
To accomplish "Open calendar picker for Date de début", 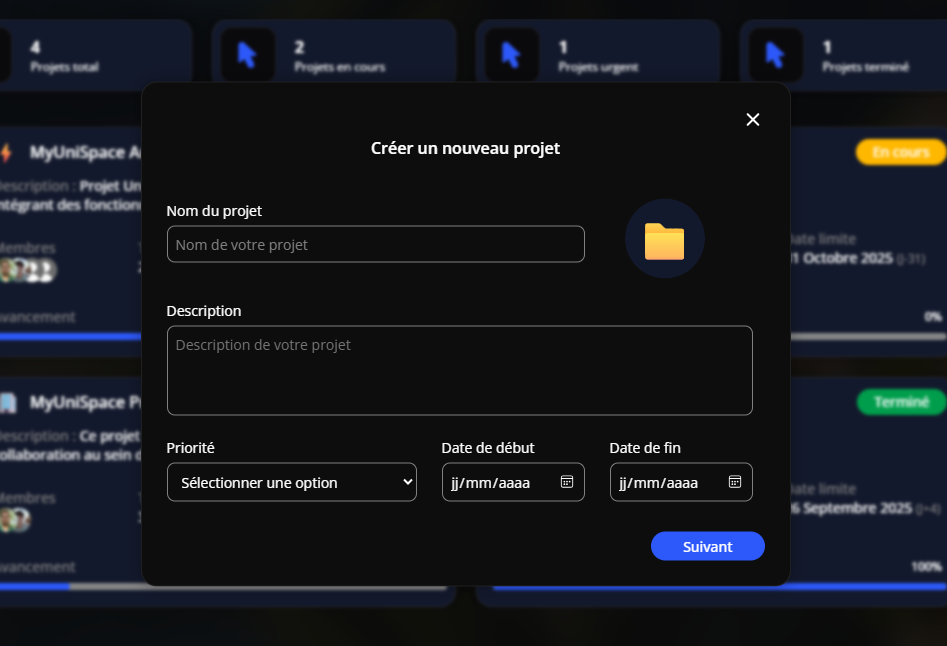I will point(566,482).
